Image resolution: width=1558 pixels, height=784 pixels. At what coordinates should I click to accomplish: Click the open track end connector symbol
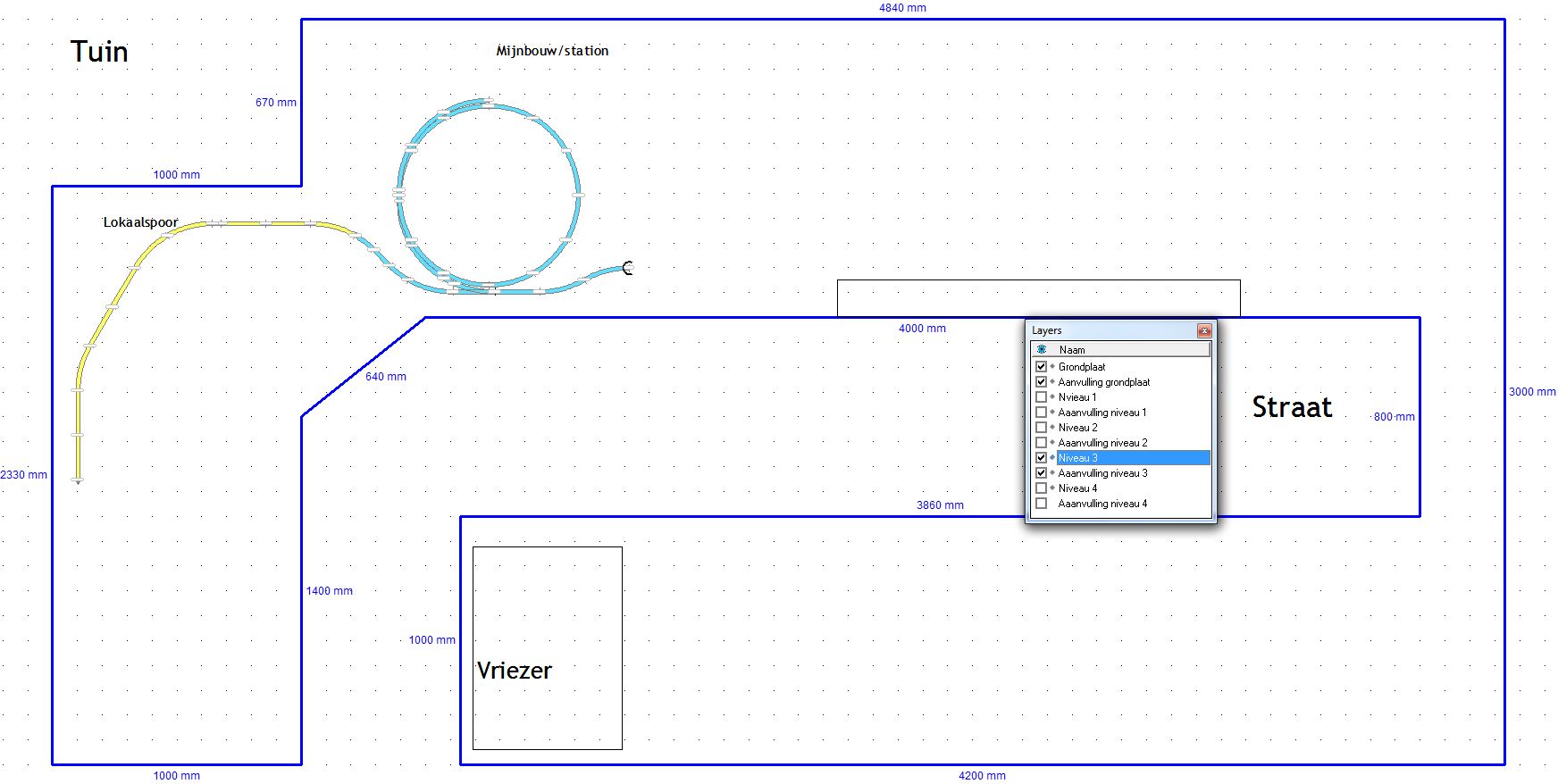[x=627, y=267]
